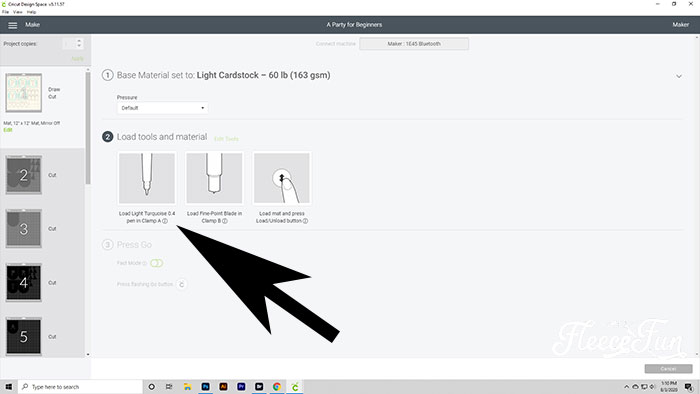Increase project copies with up arrow
The width and height of the screenshot is (700, 394).
79,41
